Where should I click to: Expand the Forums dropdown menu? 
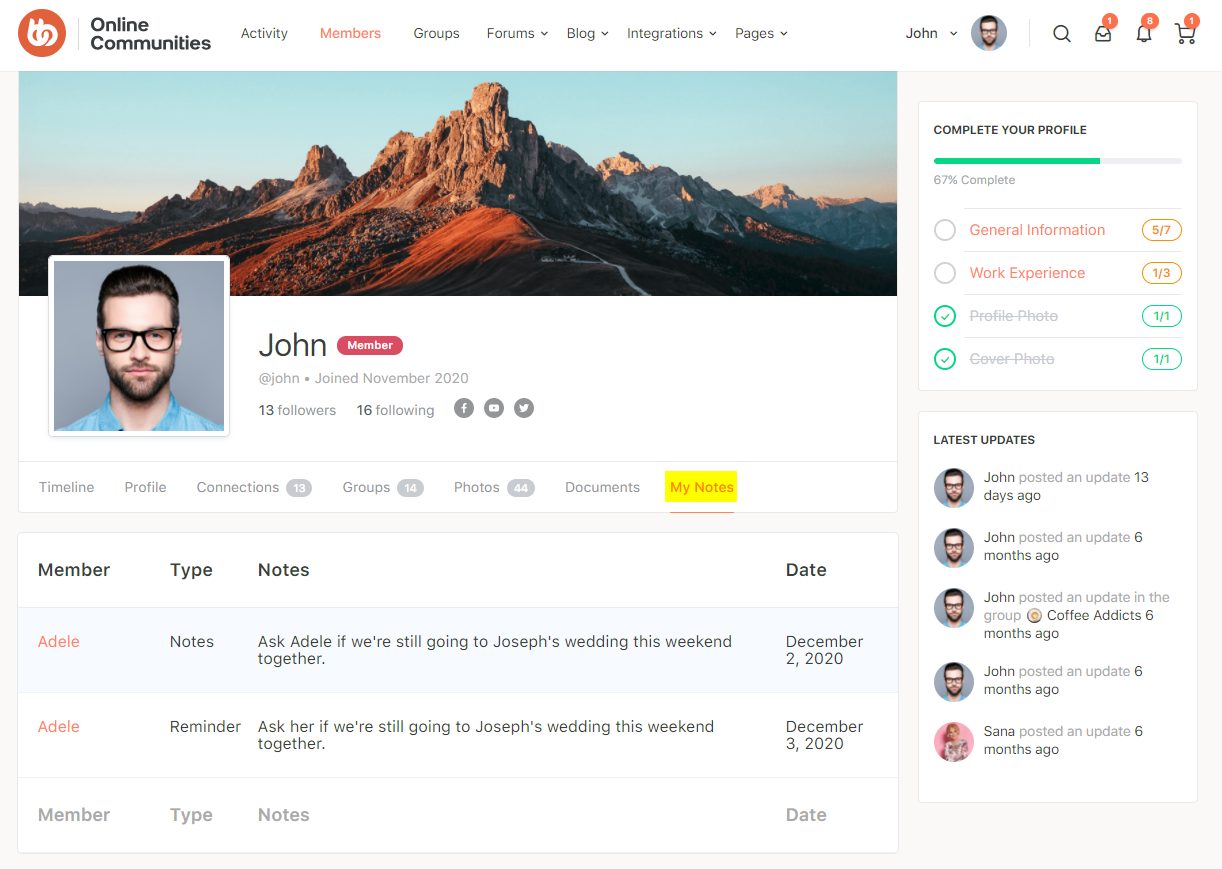pos(517,33)
